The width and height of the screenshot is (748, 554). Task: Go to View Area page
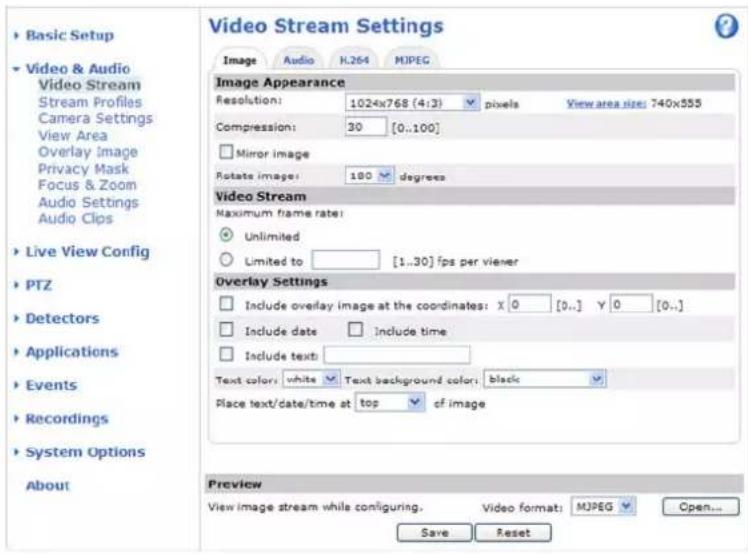73,136
